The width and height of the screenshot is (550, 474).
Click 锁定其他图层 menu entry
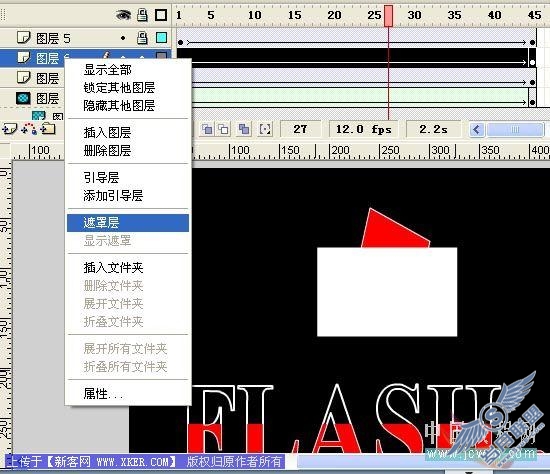pyautogui.click(x=119, y=87)
